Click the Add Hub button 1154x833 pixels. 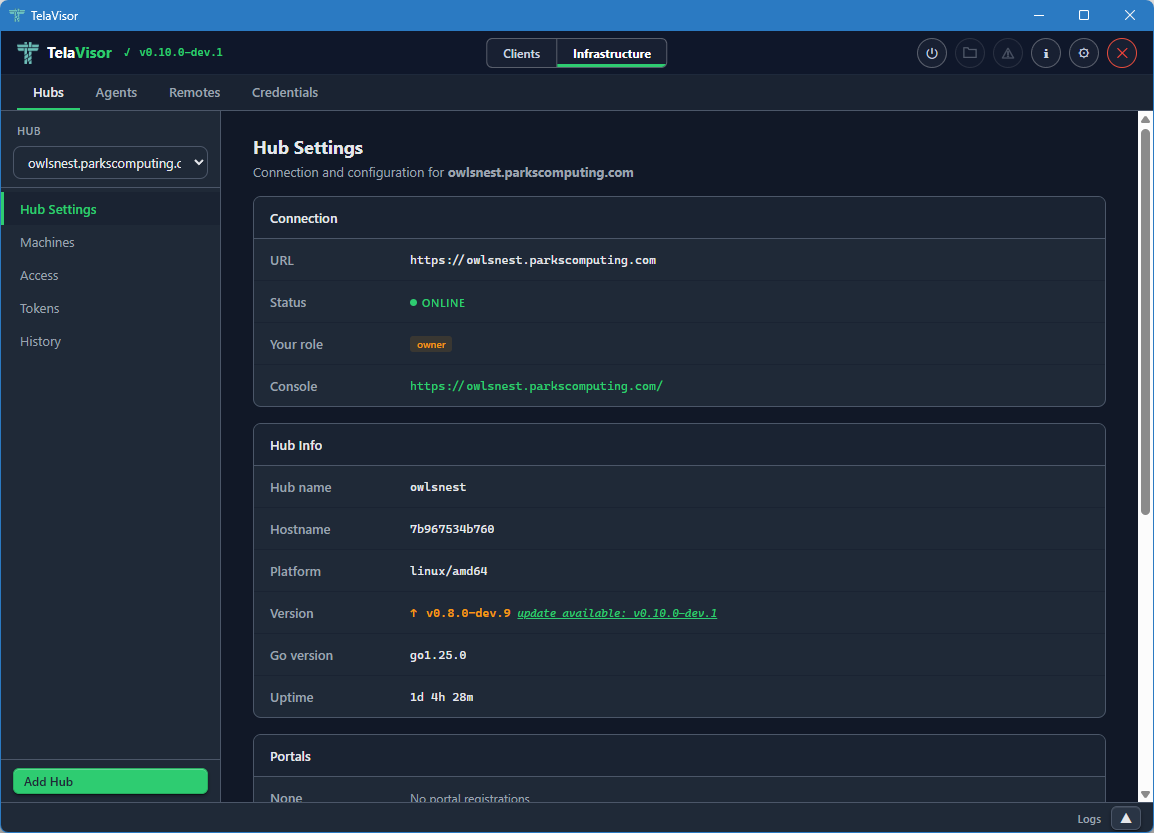(110, 781)
